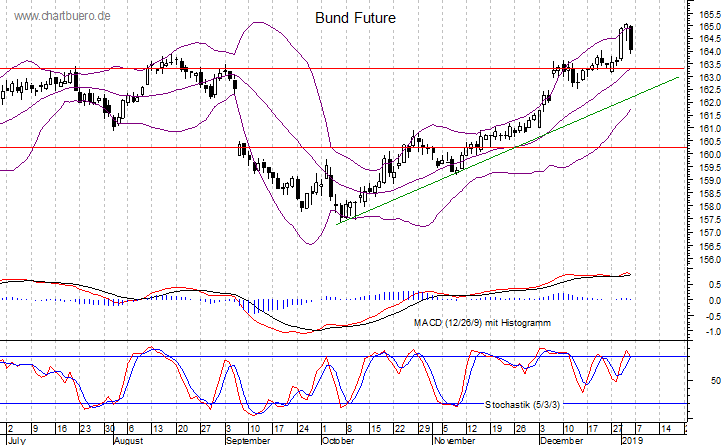The image size is (723, 445).
Task: Click the 'November' month label
Action: pos(454,440)
